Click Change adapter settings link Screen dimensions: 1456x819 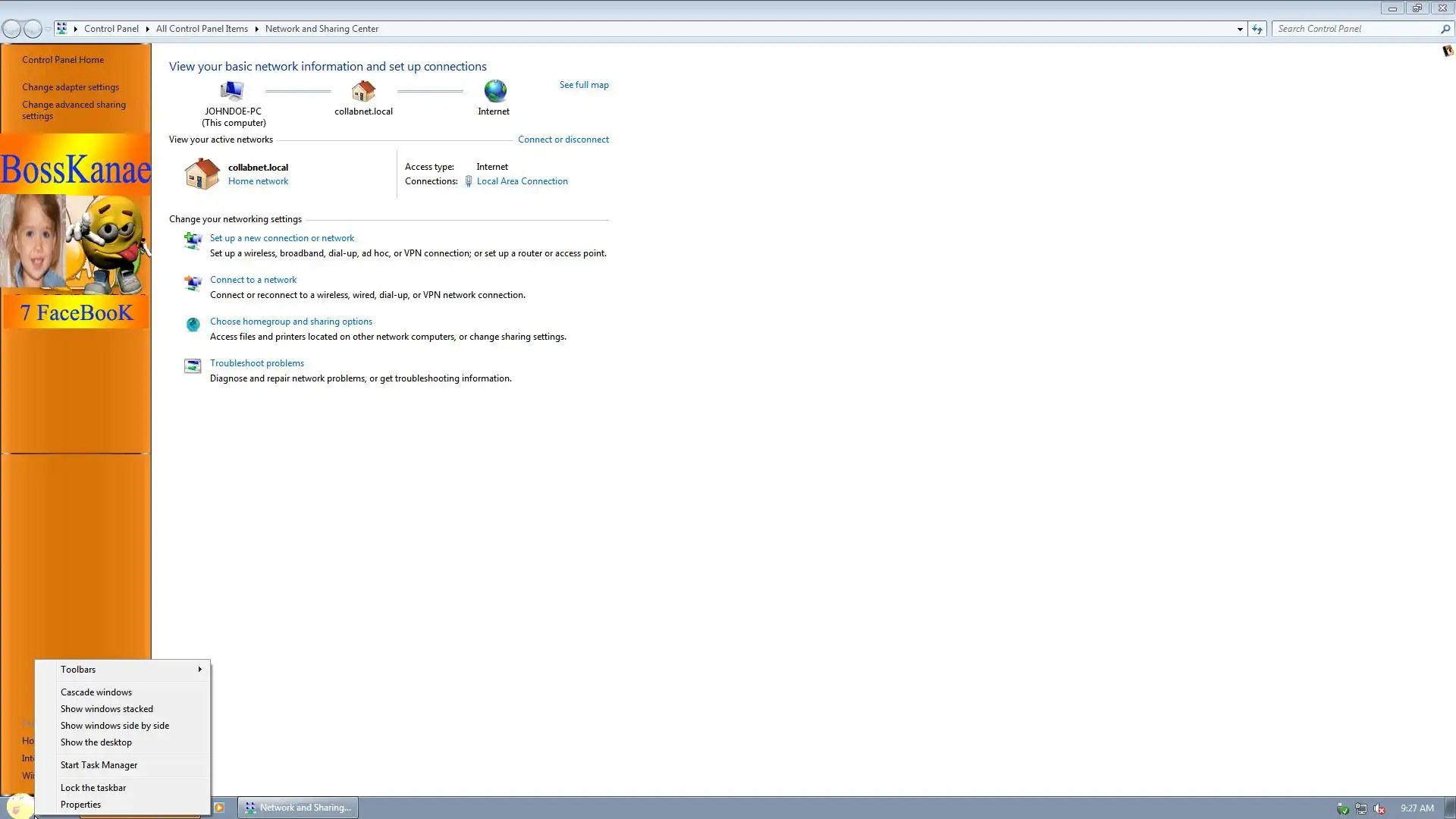pyautogui.click(x=71, y=87)
